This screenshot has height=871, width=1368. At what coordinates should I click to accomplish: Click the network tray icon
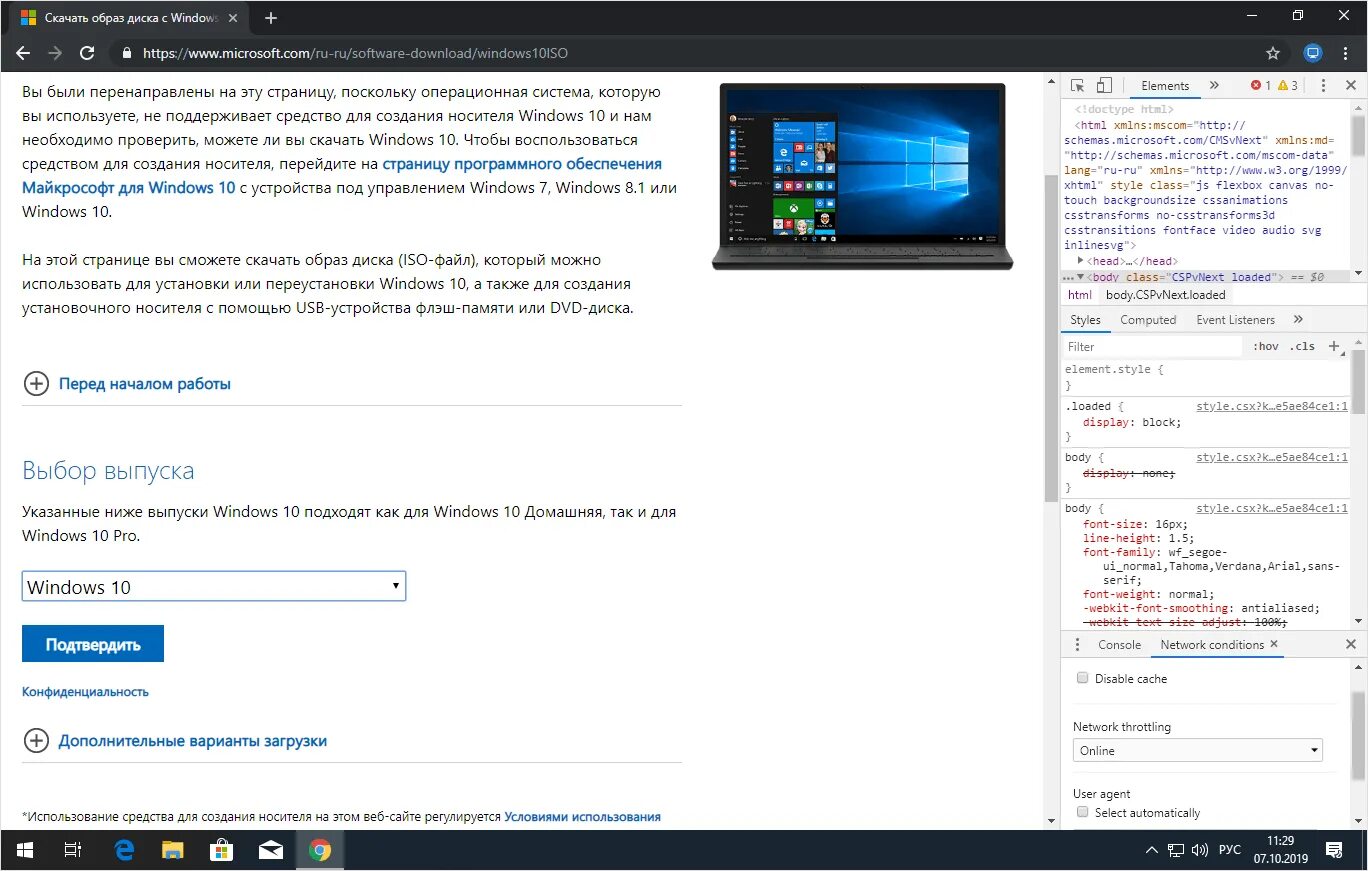(1176, 850)
